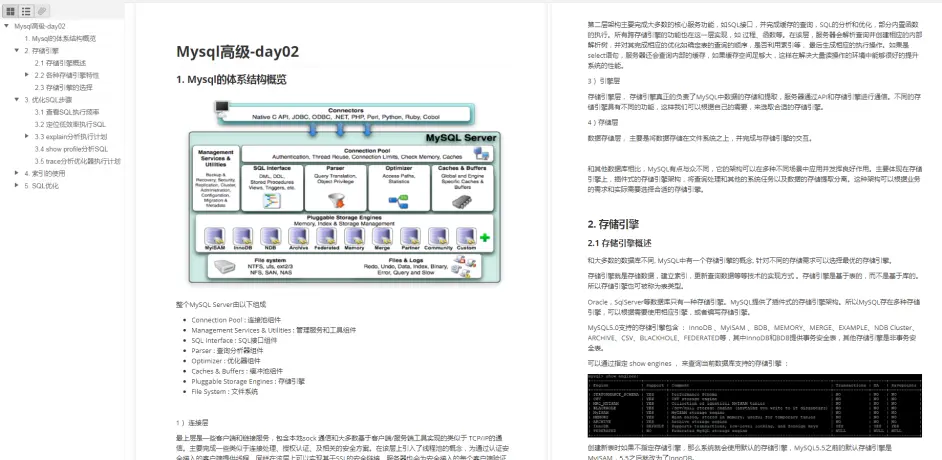Navigate to 3.2 定位低效率执行SQL
The width and height of the screenshot is (942, 460).
coord(70,124)
